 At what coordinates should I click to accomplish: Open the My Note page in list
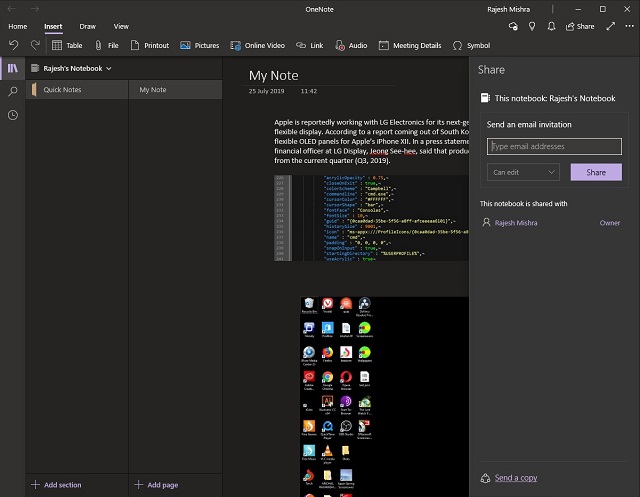(x=176, y=90)
